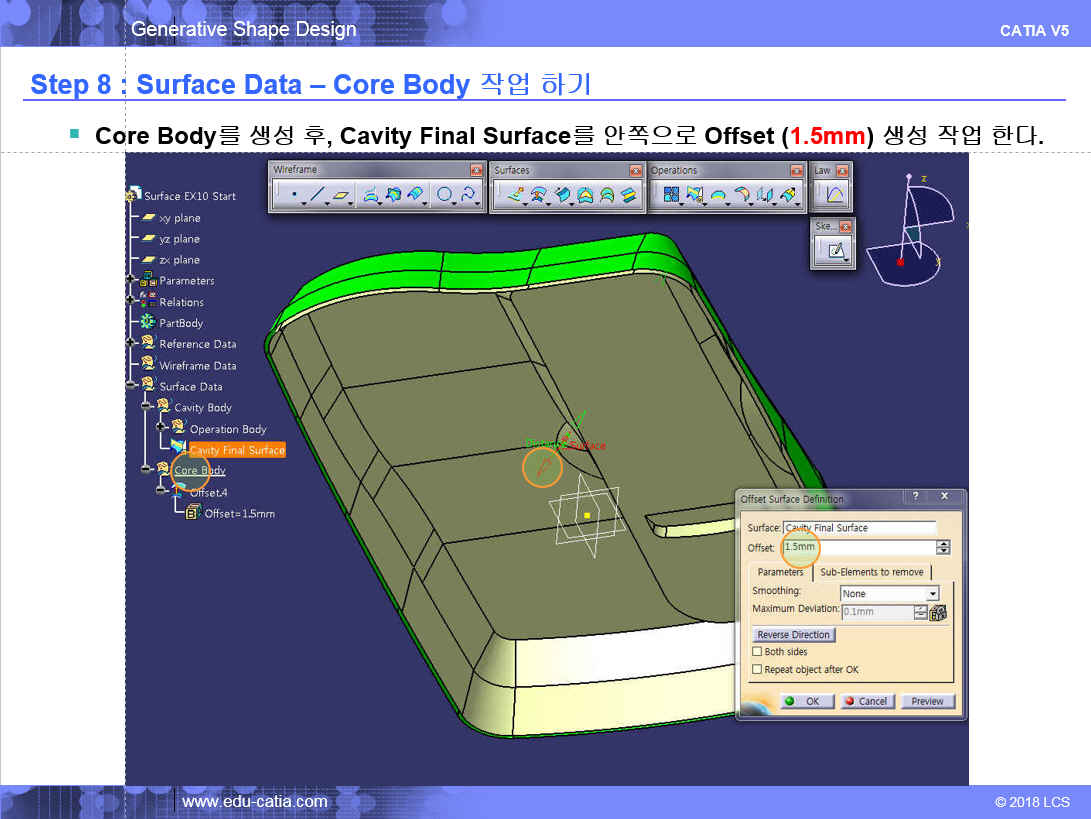
Task: Click the Extrude icon in Surfaces toolbar
Action: tap(515, 195)
